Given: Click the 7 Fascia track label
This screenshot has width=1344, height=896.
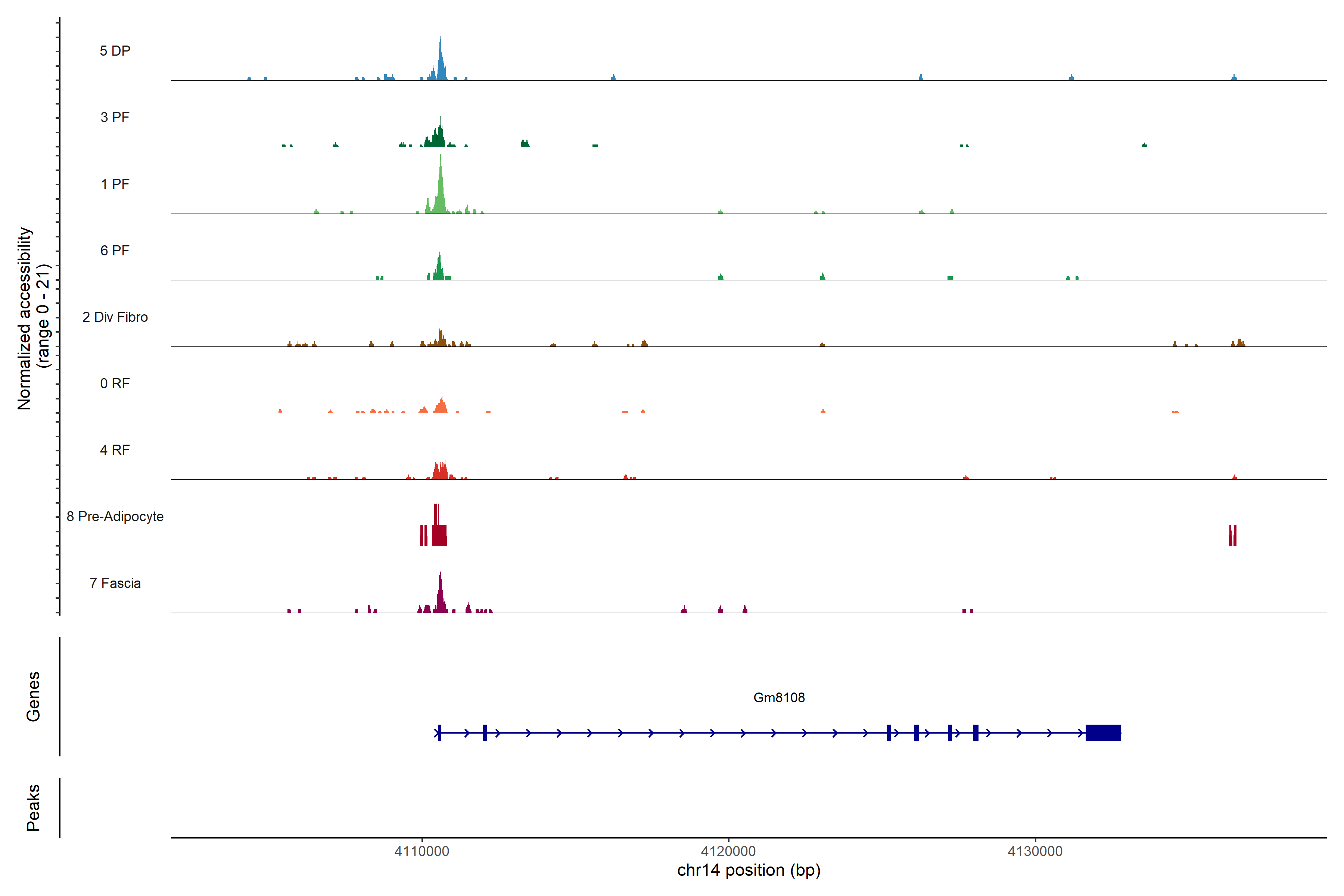Looking at the screenshot, I should pos(115,583).
